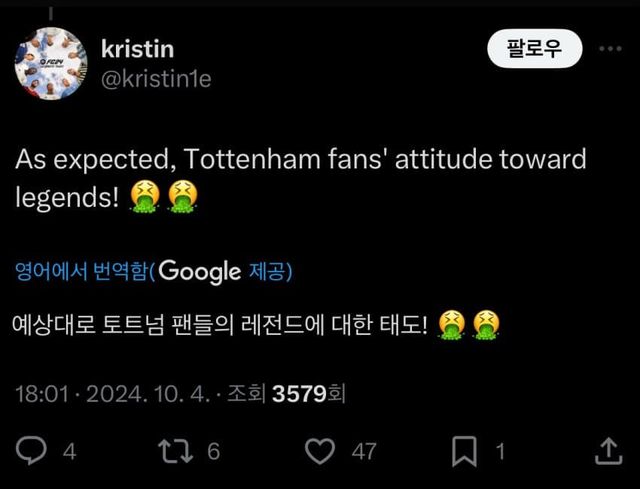The height and width of the screenshot is (489, 640).
Task: Like the tweet with the heart icon
Action: pyautogui.click(x=319, y=452)
